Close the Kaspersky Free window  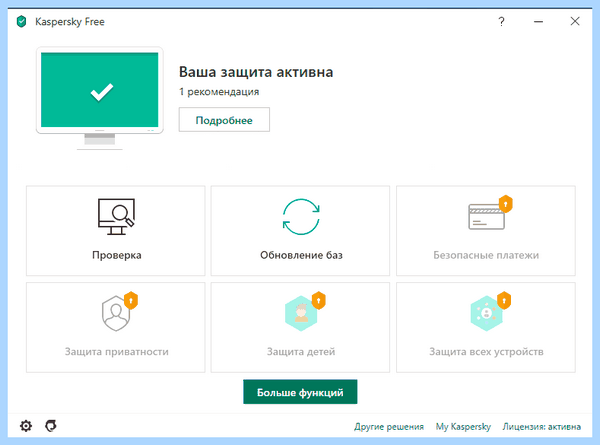pos(575,21)
